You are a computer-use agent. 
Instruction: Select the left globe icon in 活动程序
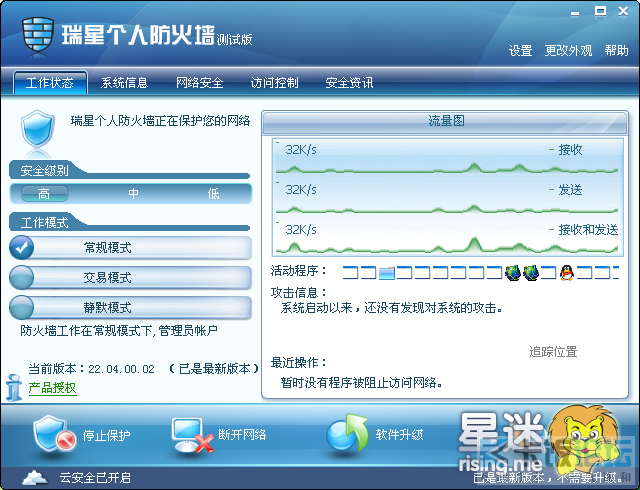(x=513, y=272)
